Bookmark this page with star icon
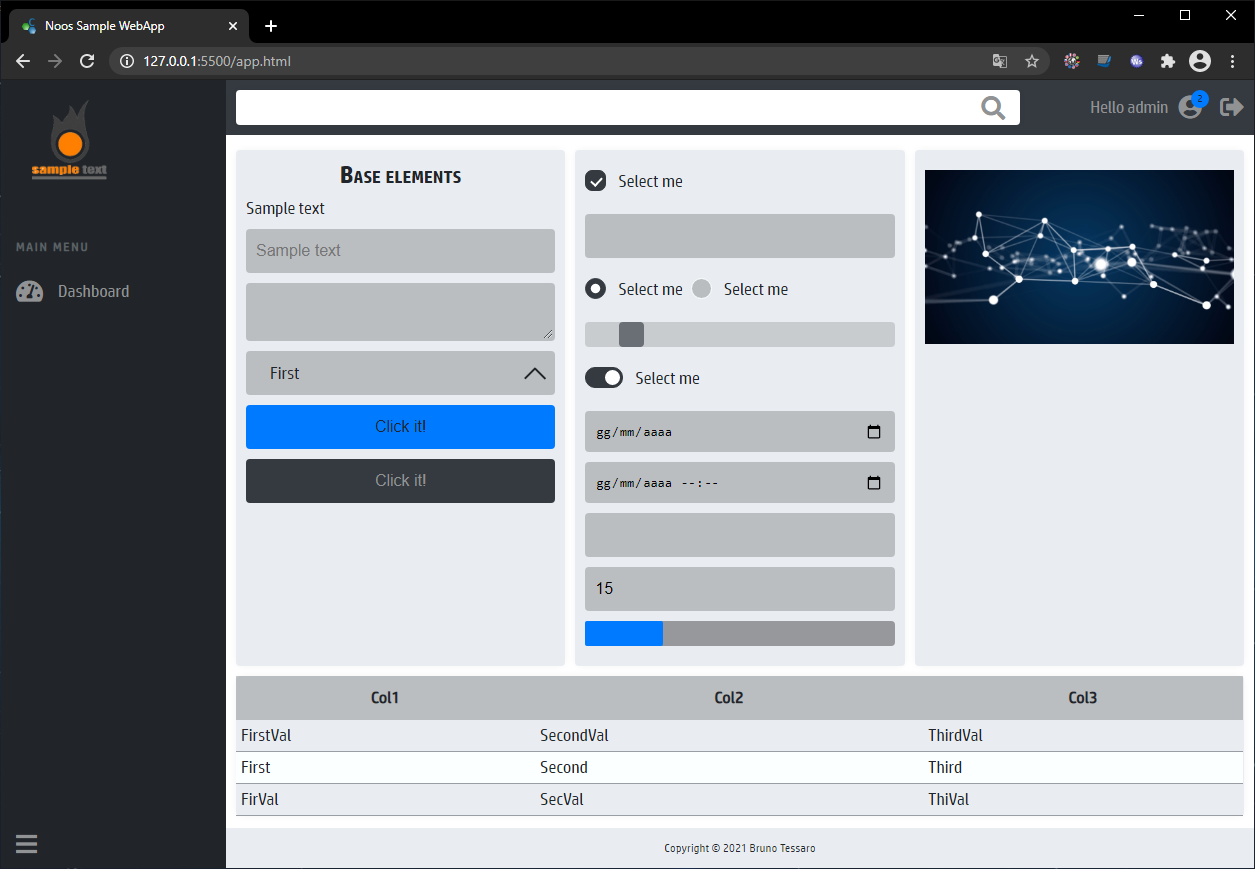Image resolution: width=1255 pixels, height=869 pixels. click(1032, 61)
